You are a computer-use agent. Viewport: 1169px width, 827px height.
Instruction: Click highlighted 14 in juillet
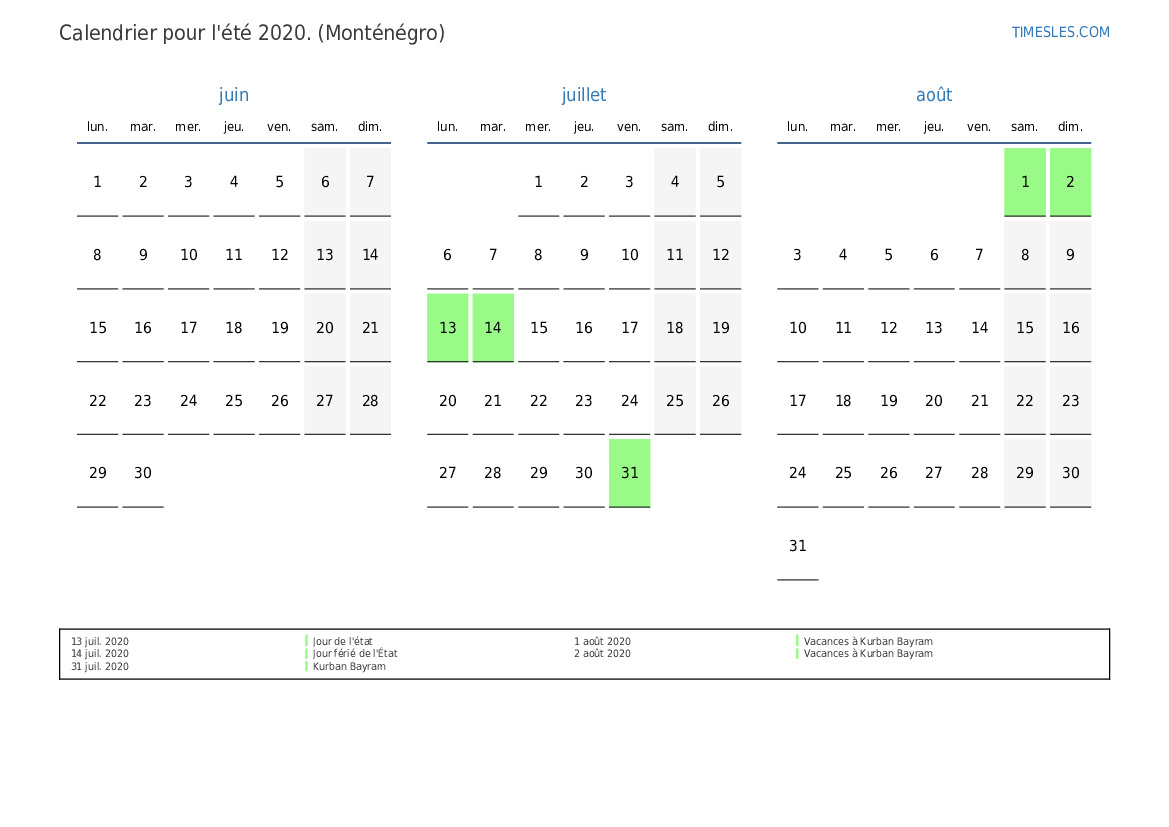[493, 328]
